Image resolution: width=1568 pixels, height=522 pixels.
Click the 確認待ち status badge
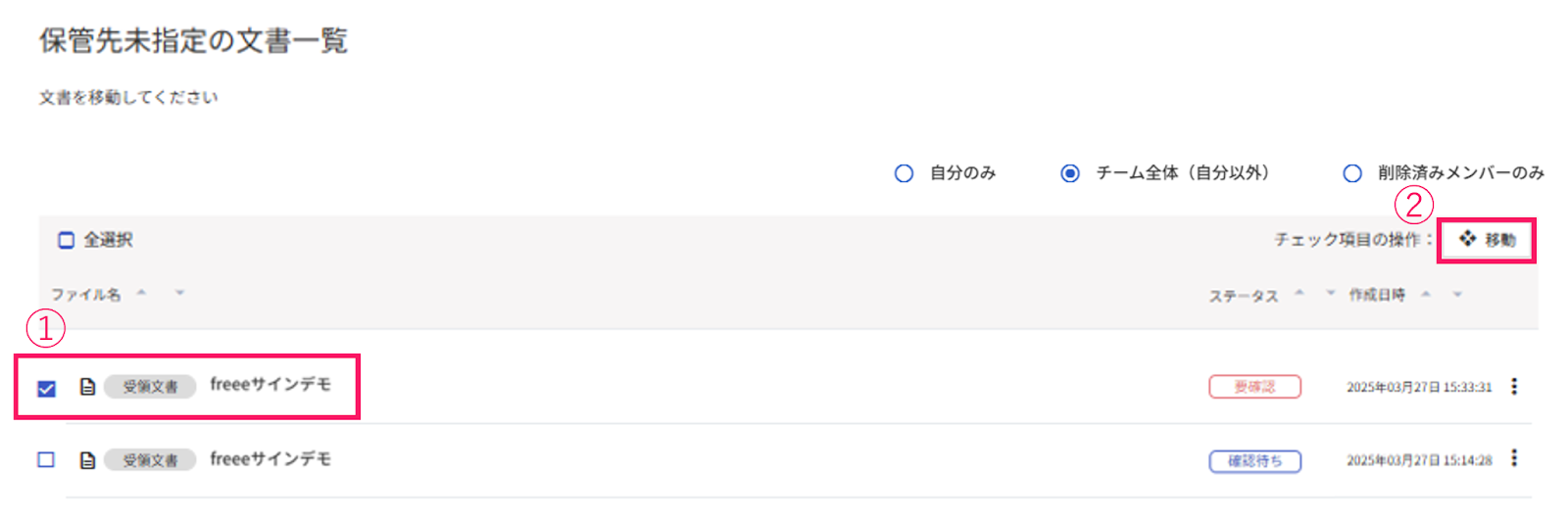coord(1254,461)
